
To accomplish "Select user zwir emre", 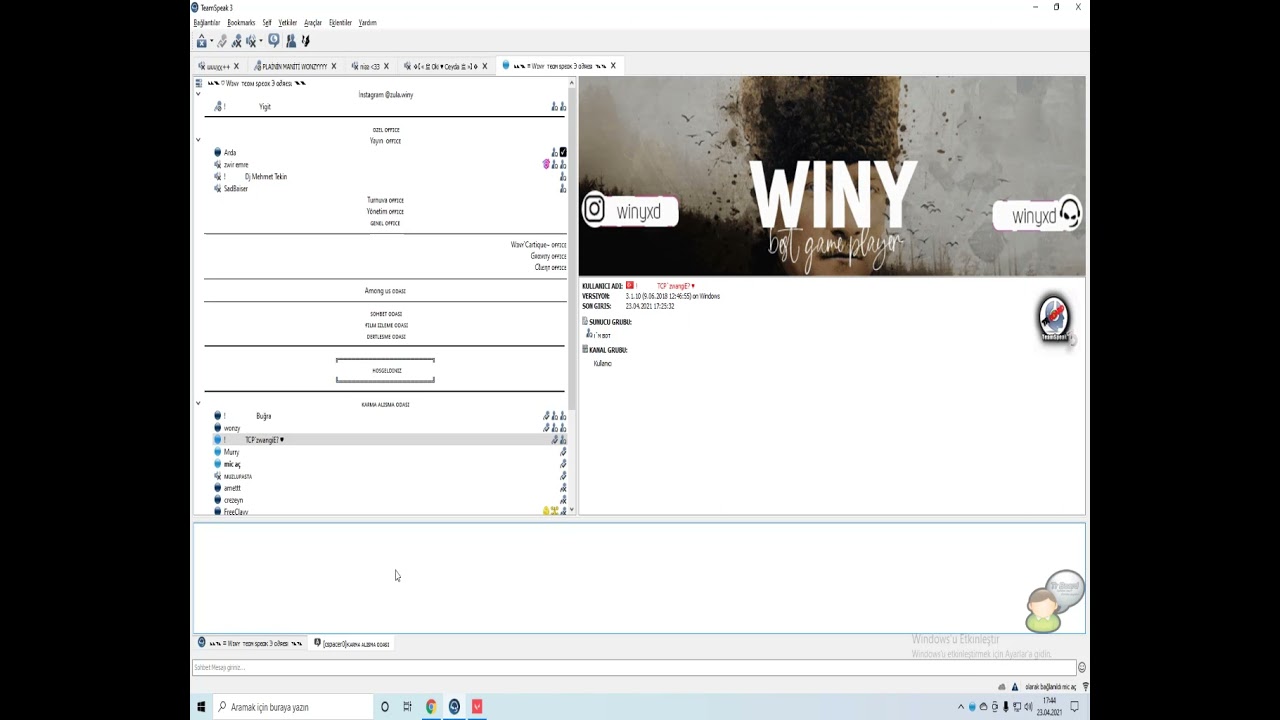I will click(x=236, y=165).
